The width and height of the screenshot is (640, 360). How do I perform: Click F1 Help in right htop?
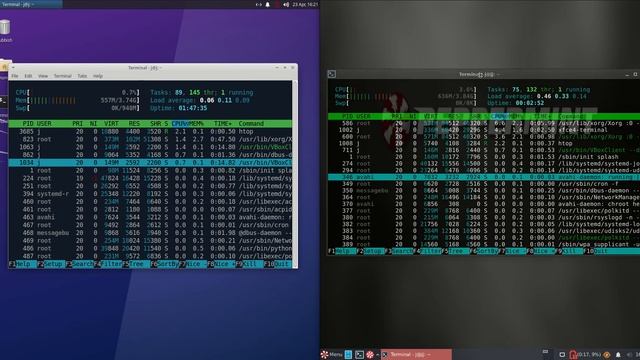[342, 251]
